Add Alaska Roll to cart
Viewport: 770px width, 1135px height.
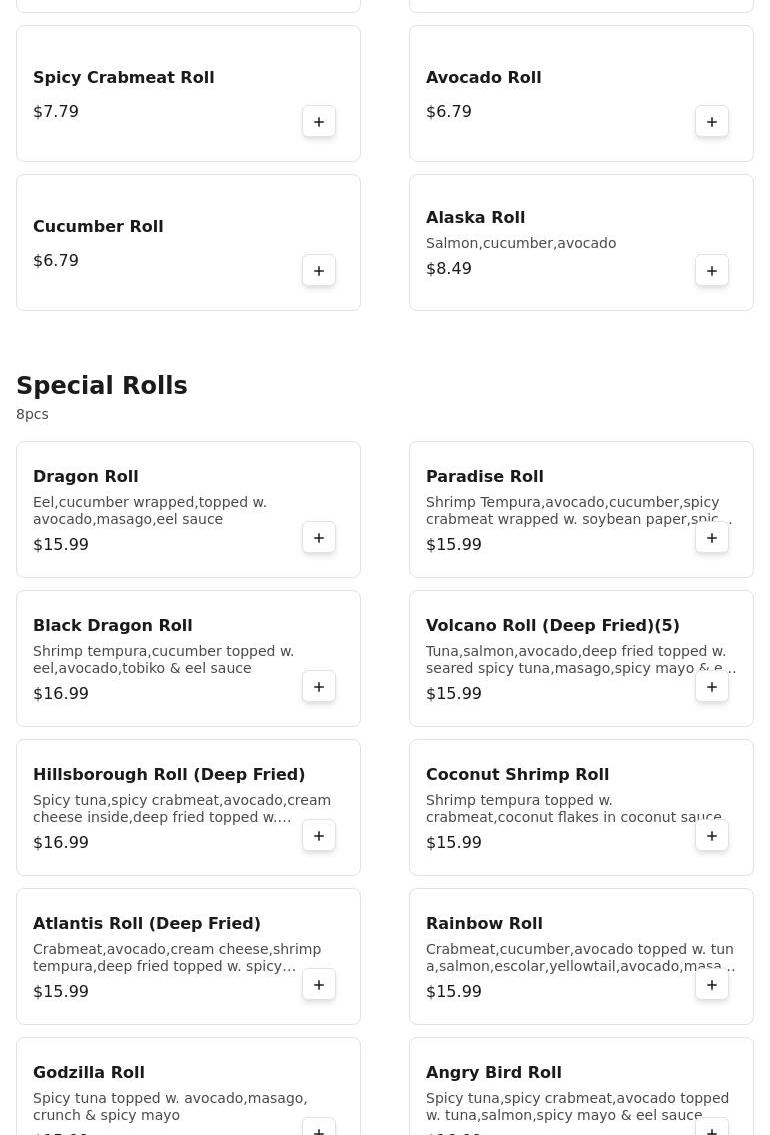click(x=712, y=271)
